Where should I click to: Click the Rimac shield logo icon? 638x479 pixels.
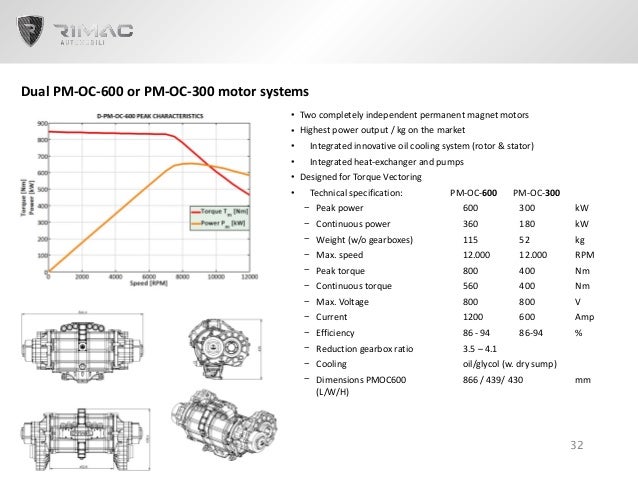click(31, 31)
